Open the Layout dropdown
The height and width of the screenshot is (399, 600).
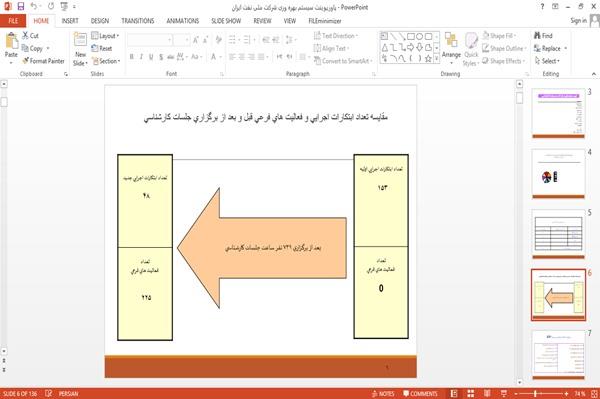(105, 36)
